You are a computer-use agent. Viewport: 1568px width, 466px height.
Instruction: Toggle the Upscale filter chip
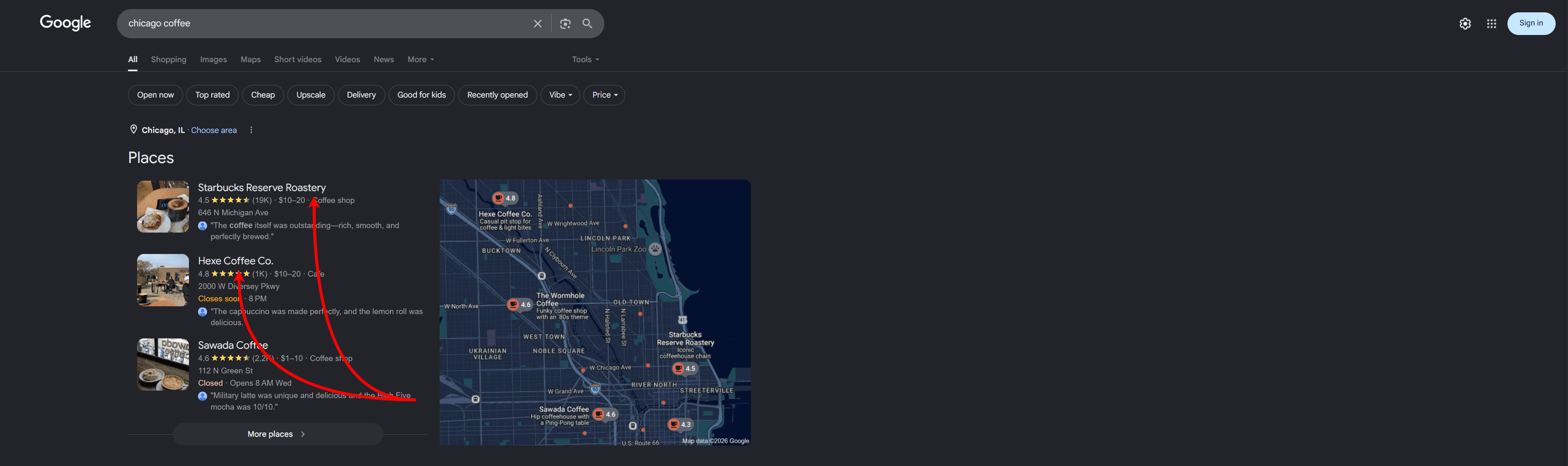click(310, 95)
